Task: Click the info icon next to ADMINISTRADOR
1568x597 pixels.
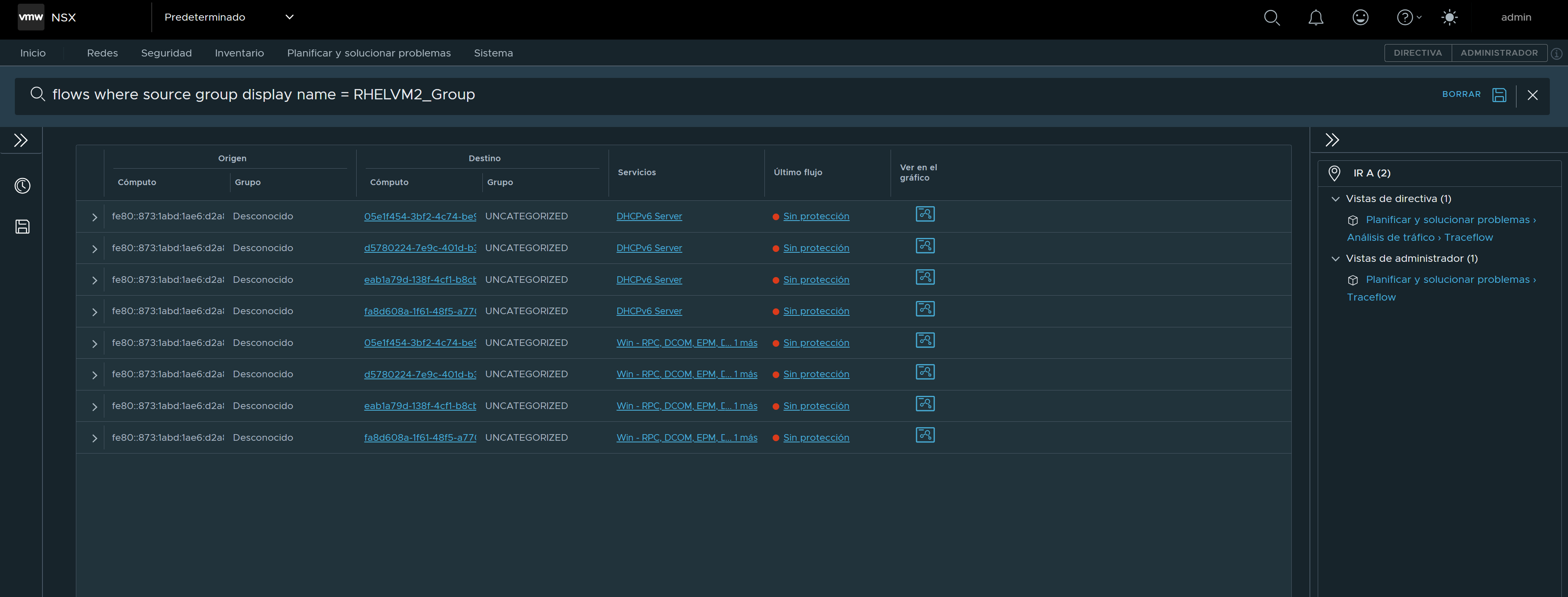Action: (1556, 54)
